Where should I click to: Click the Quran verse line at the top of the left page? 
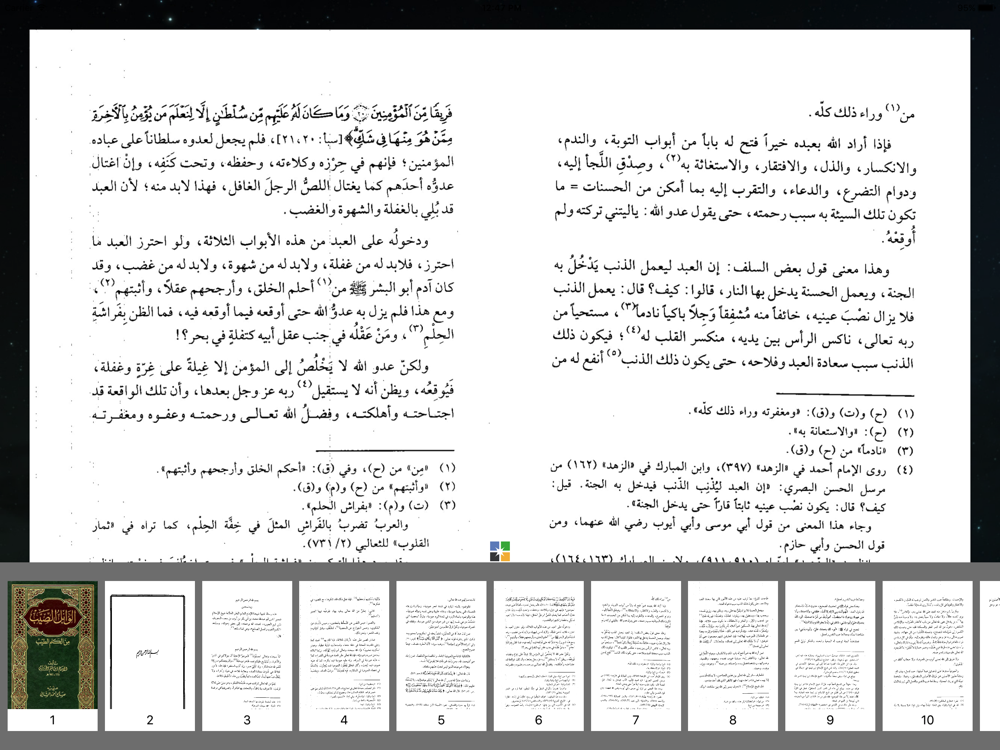click(272, 115)
